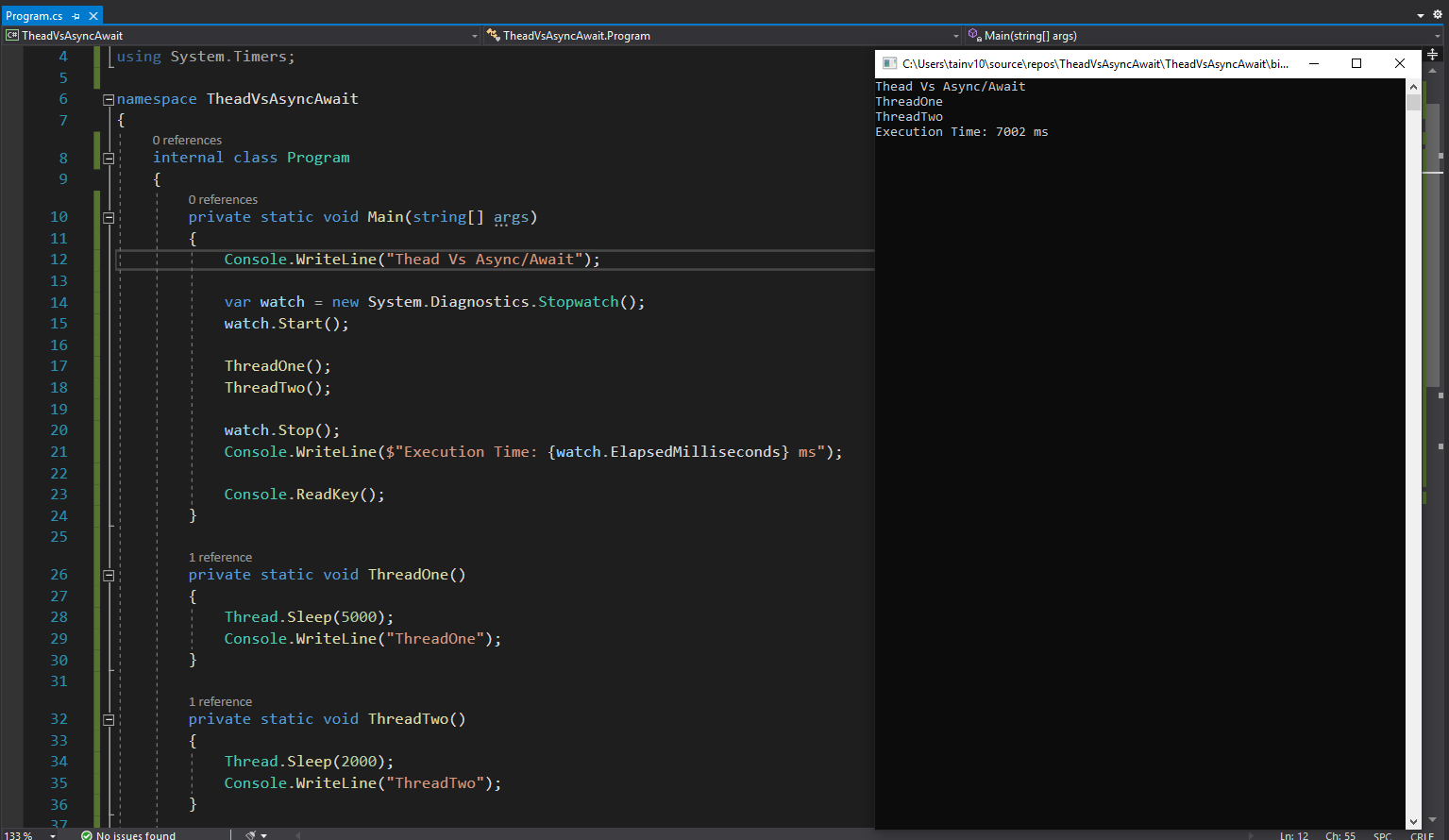Collapse the Main method outline

pyautogui.click(x=109, y=218)
